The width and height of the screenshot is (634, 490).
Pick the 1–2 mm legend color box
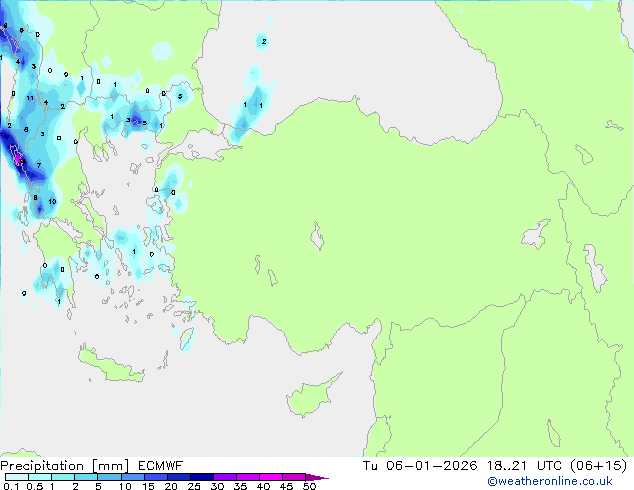(63, 477)
